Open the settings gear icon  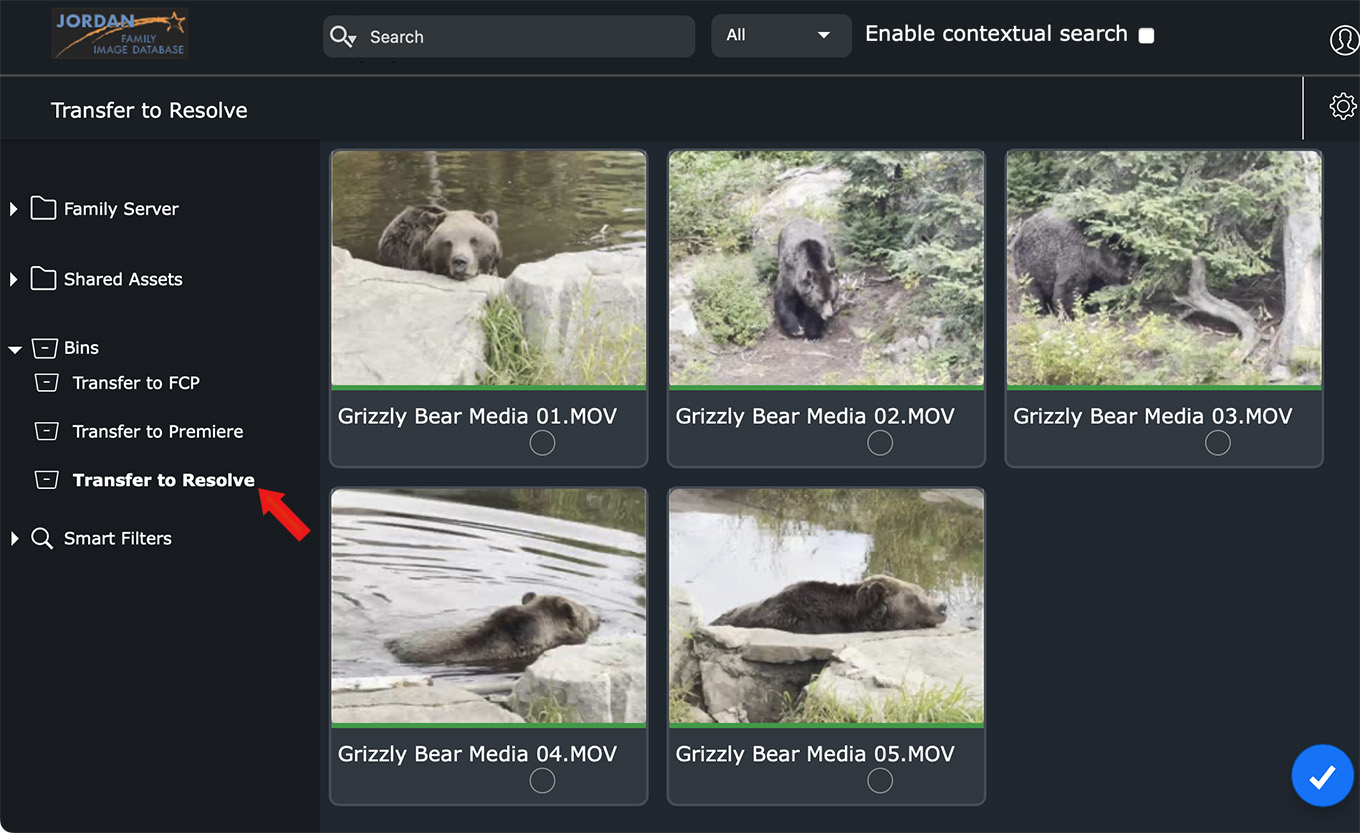pyautogui.click(x=1342, y=106)
